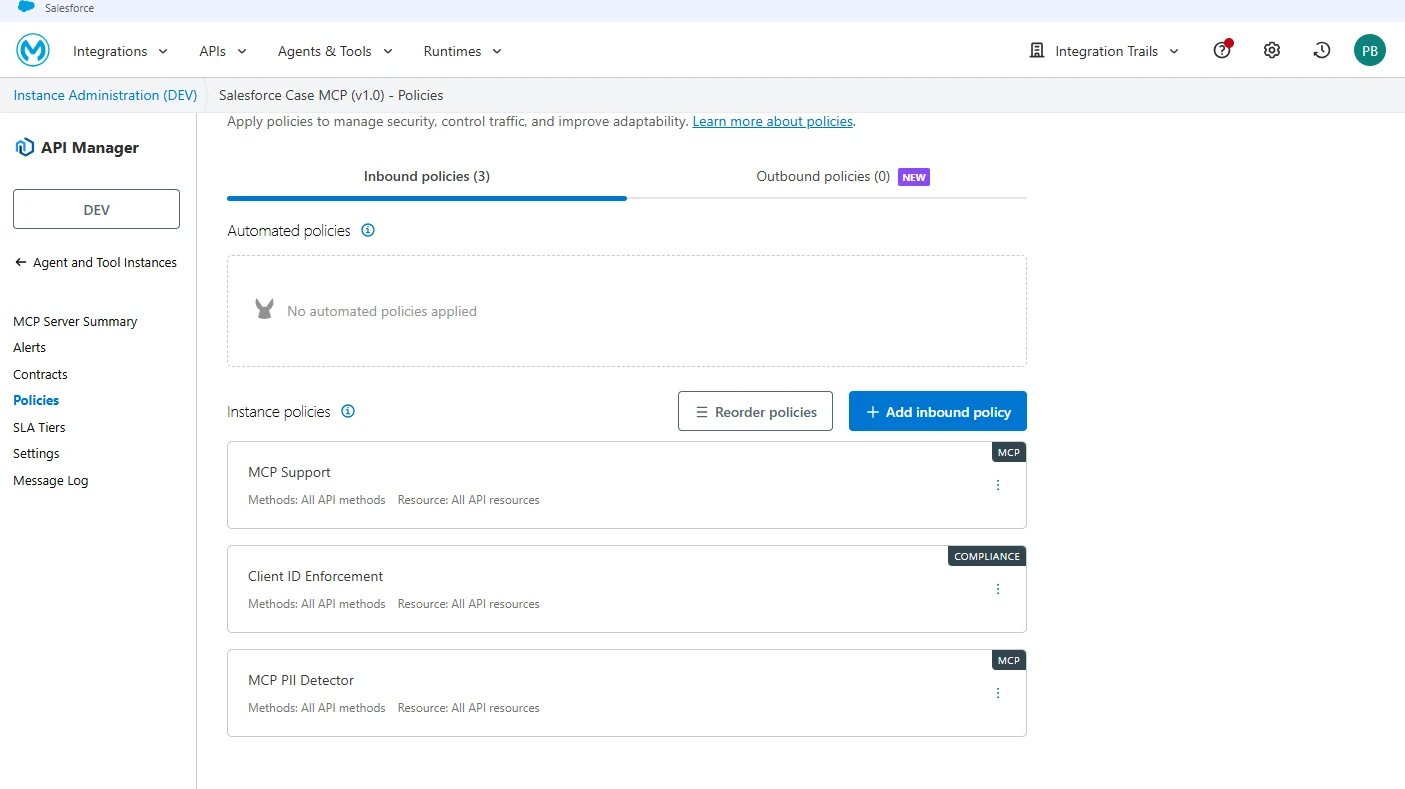This screenshot has height=789, width=1405.
Task: Open the settings gear icon
Action: pos(1272,50)
